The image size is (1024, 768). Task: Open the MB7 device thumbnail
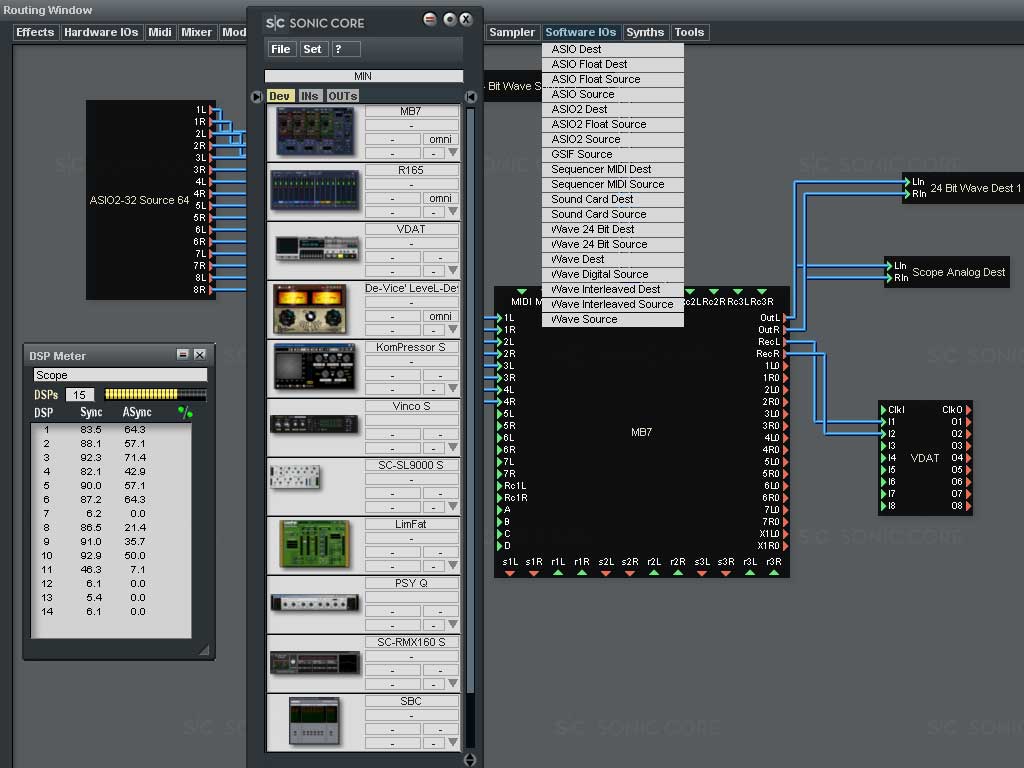[x=315, y=133]
